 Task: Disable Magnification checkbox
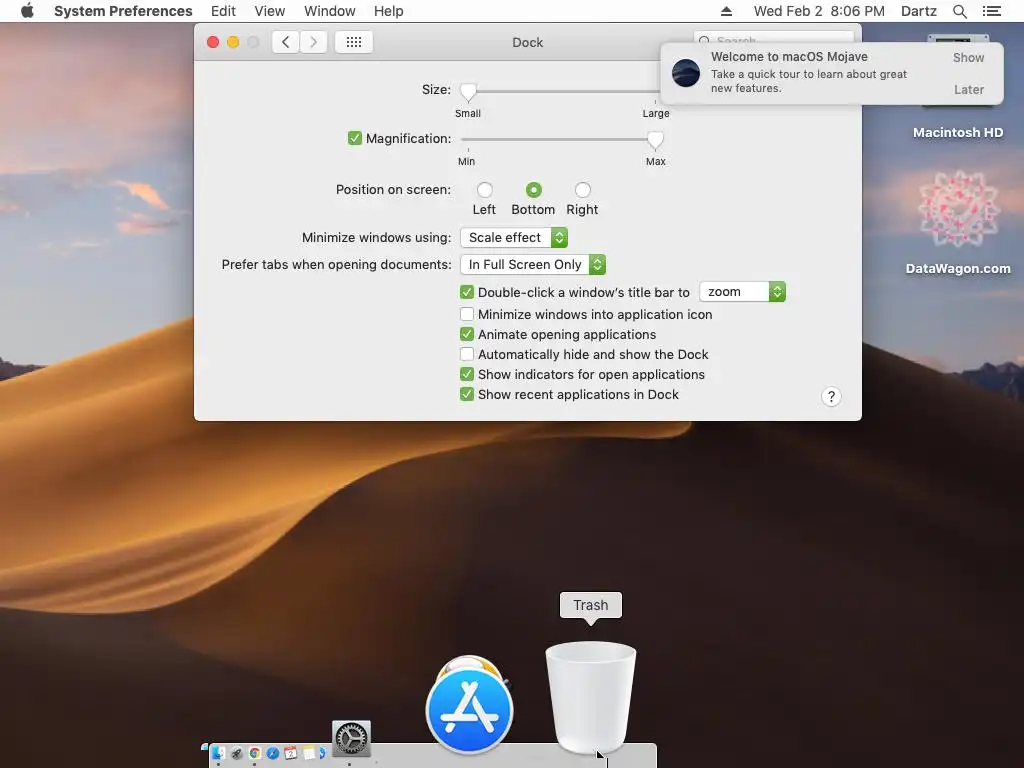(x=355, y=138)
